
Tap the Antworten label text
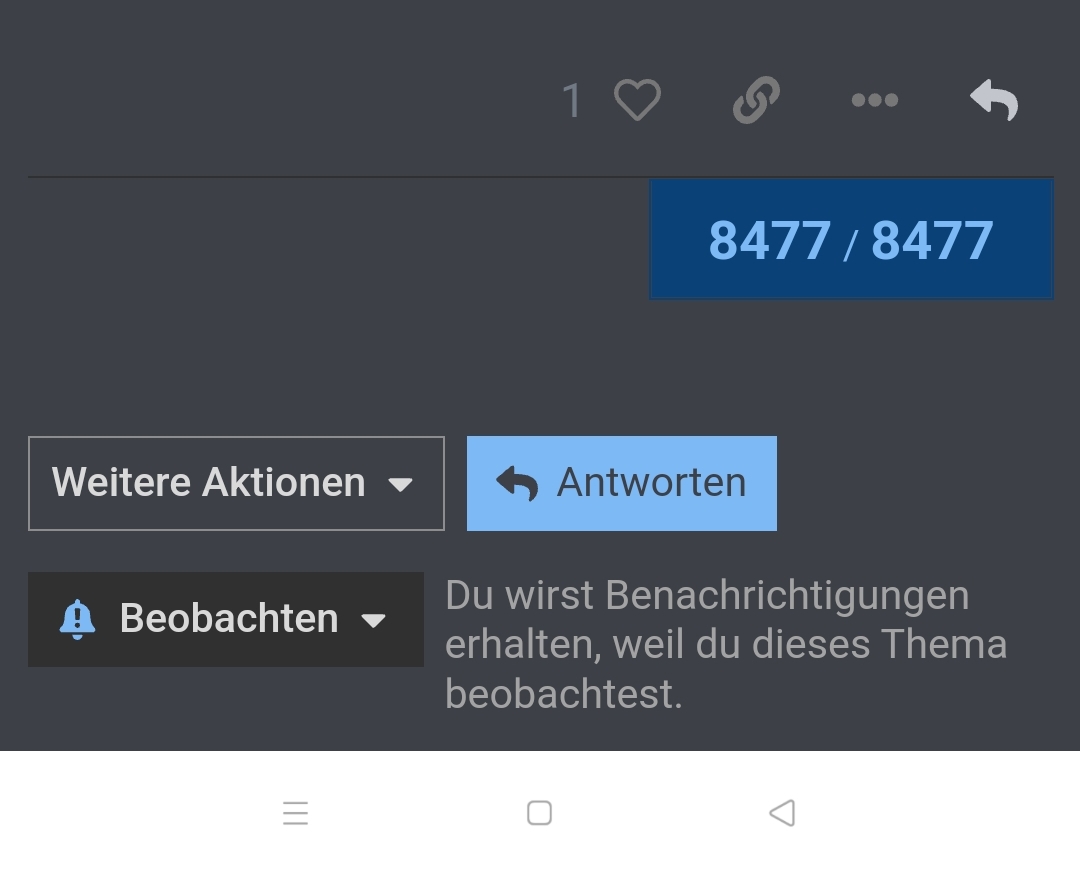tap(652, 482)
